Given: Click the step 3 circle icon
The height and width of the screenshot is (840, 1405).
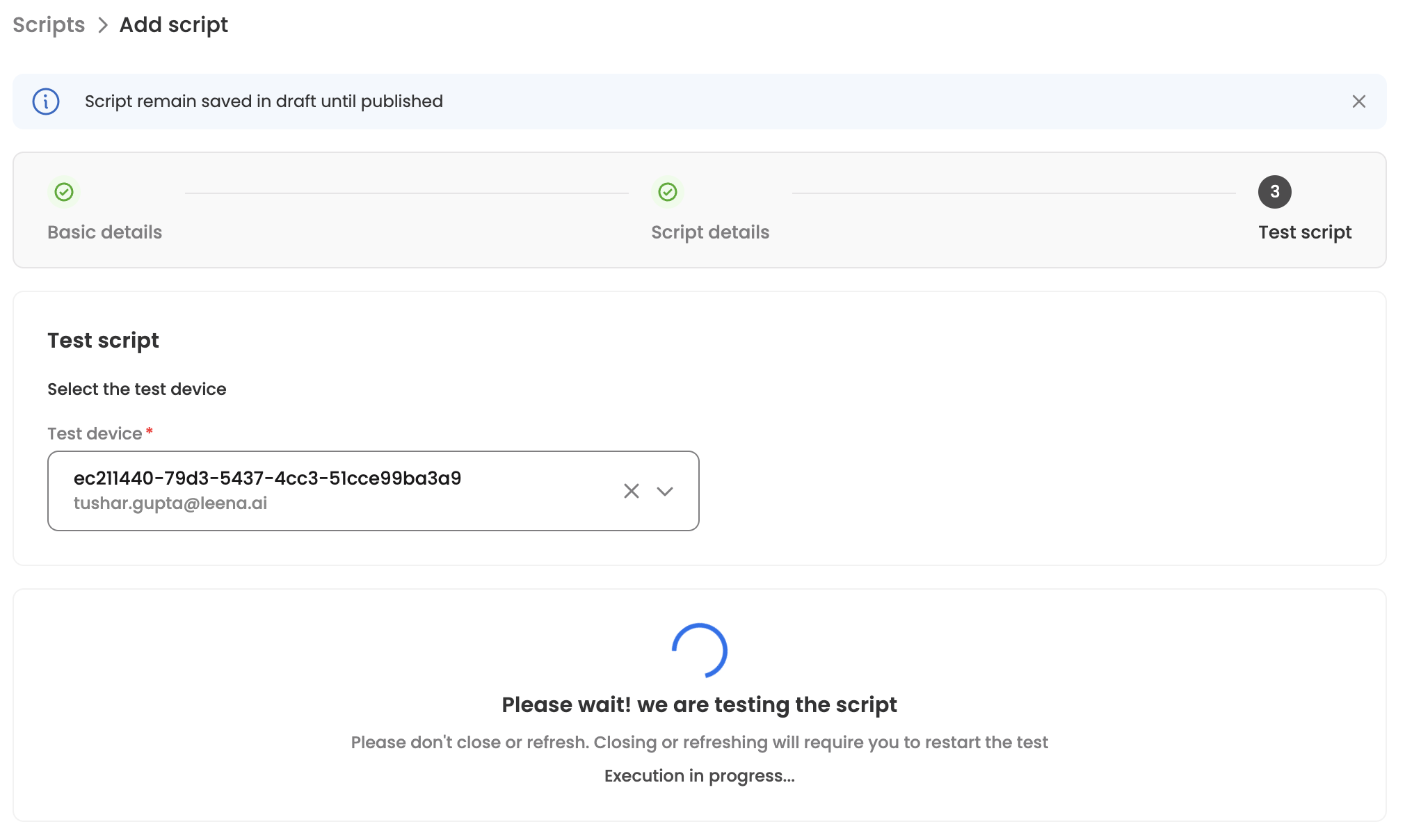Looking at the screenshot, I should [1274, 192].
